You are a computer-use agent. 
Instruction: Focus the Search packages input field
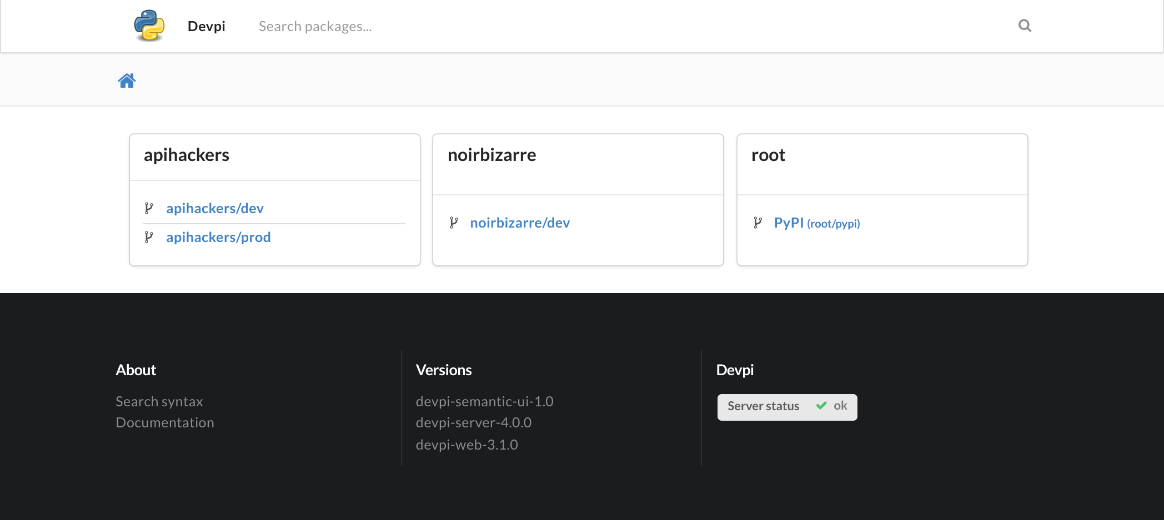(631, 26)
